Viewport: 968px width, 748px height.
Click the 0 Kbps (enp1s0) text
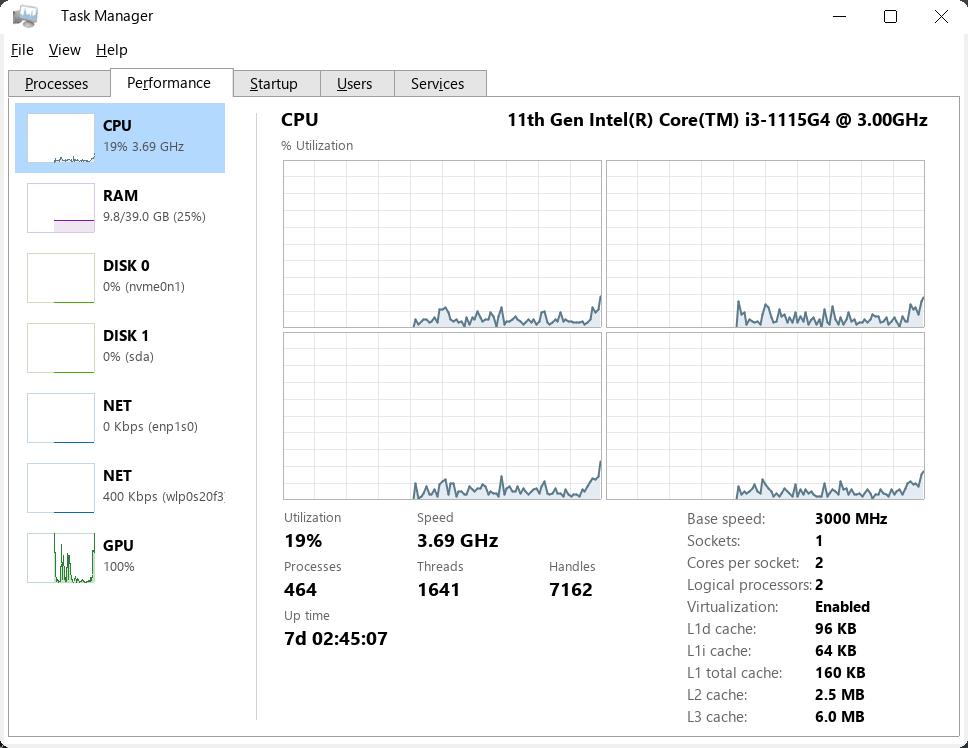coord(150,426)
